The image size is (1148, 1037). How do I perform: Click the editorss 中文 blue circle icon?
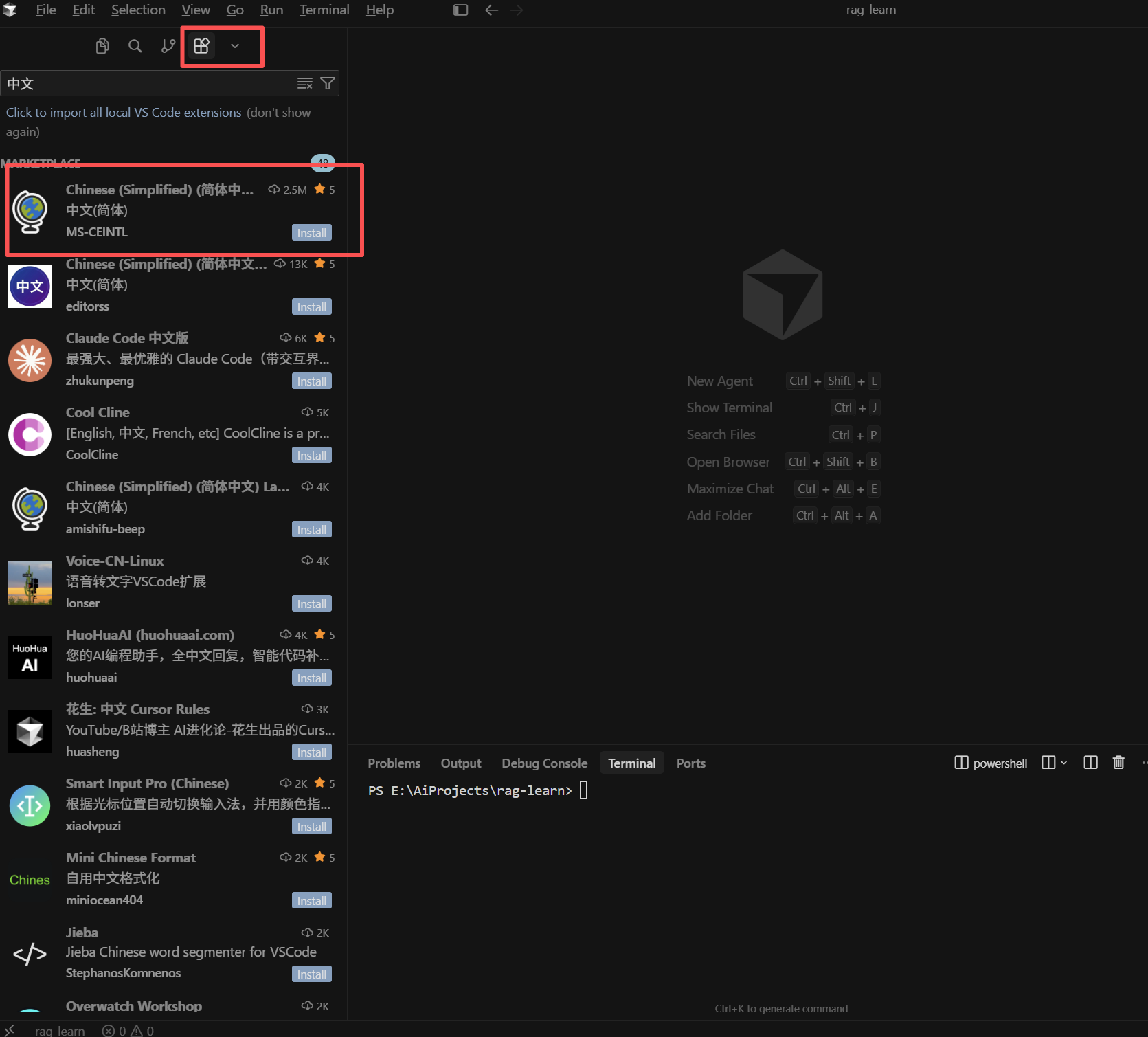coord(30,286)
